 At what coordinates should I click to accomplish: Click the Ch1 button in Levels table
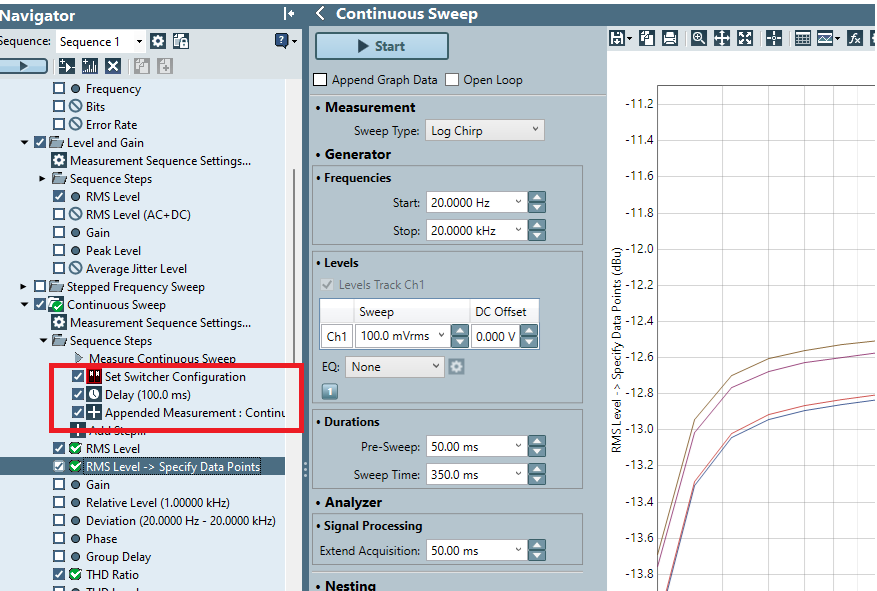pos(337,336)
